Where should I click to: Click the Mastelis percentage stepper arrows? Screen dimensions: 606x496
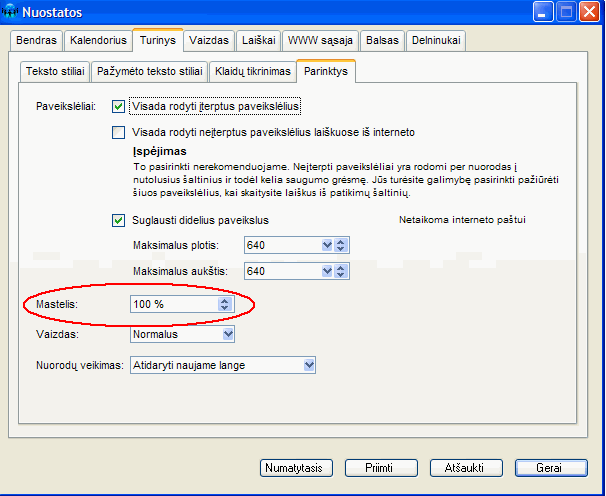pyautogui.click(x=224, y=304)
